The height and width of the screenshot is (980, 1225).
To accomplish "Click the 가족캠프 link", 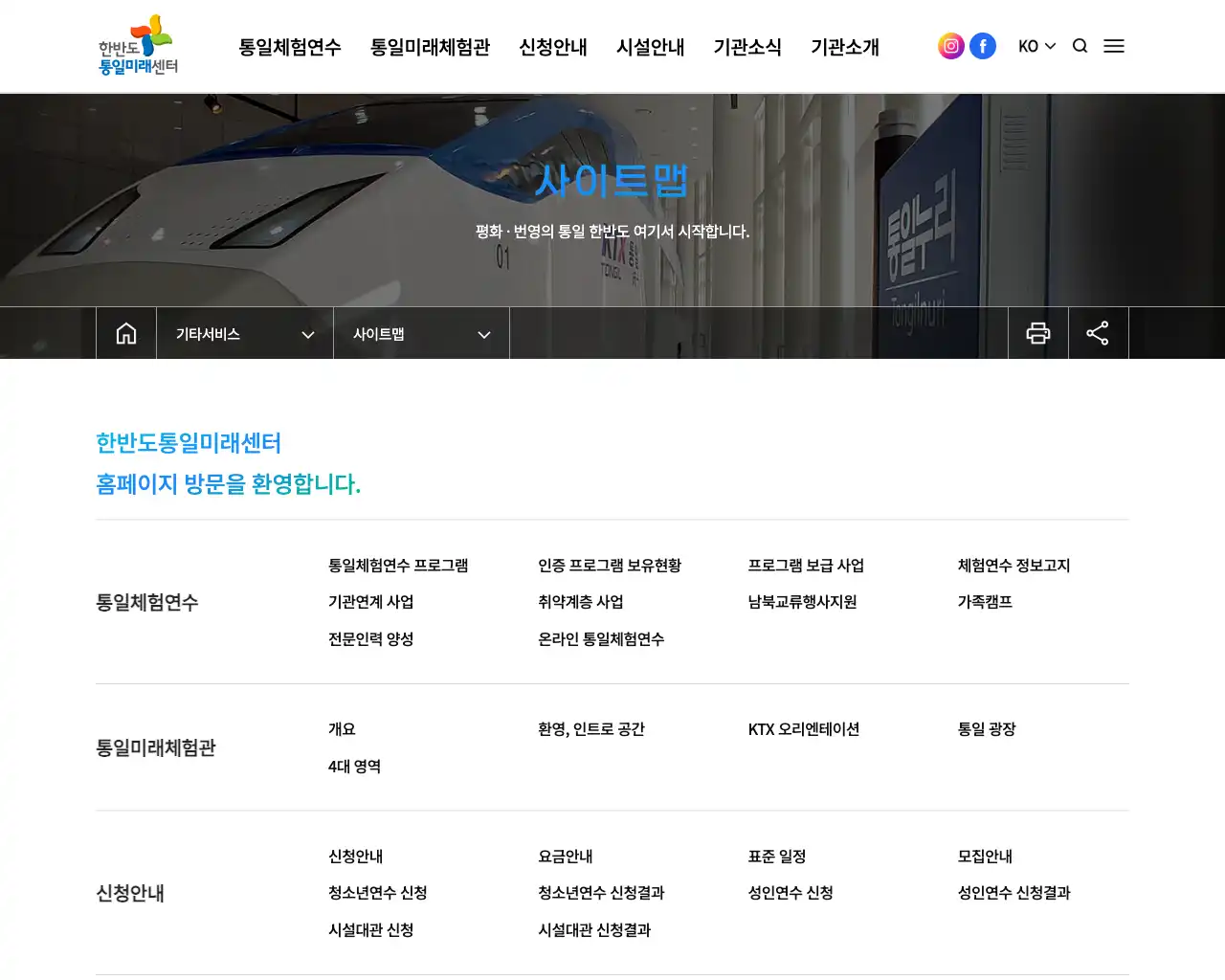I will click(986, 601).
